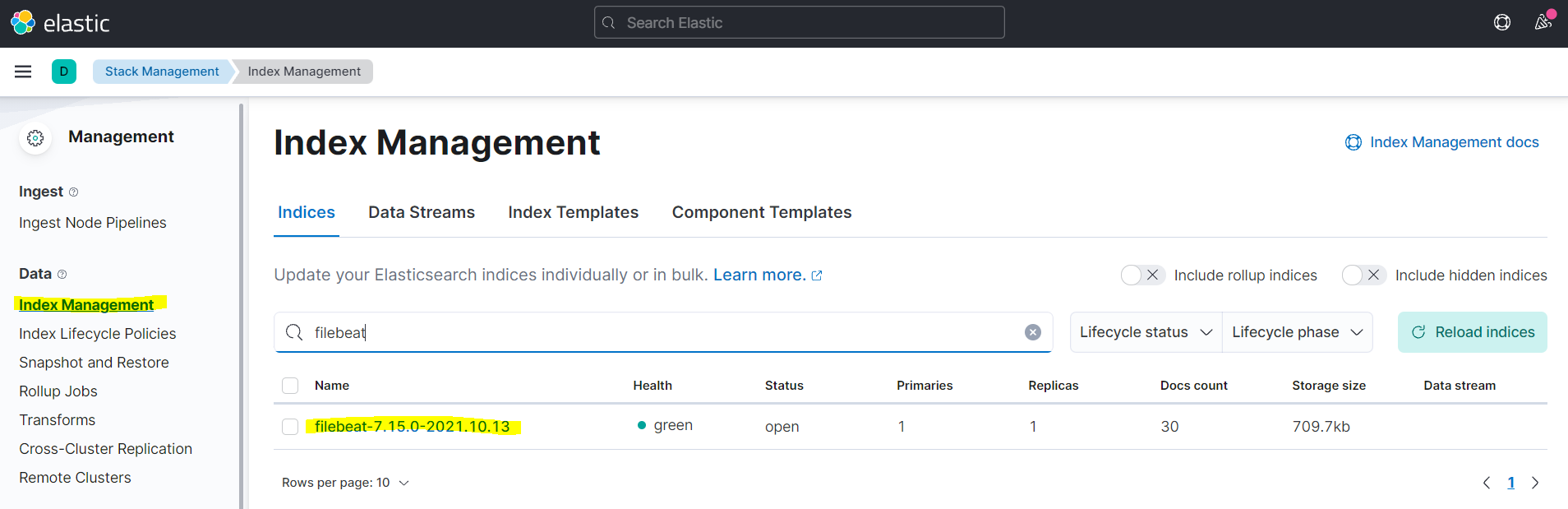Image resolution: width=1568 pixels, height=509 pixels.
Task: Click the Search Elastic field
Action: (x=800, y=22)
